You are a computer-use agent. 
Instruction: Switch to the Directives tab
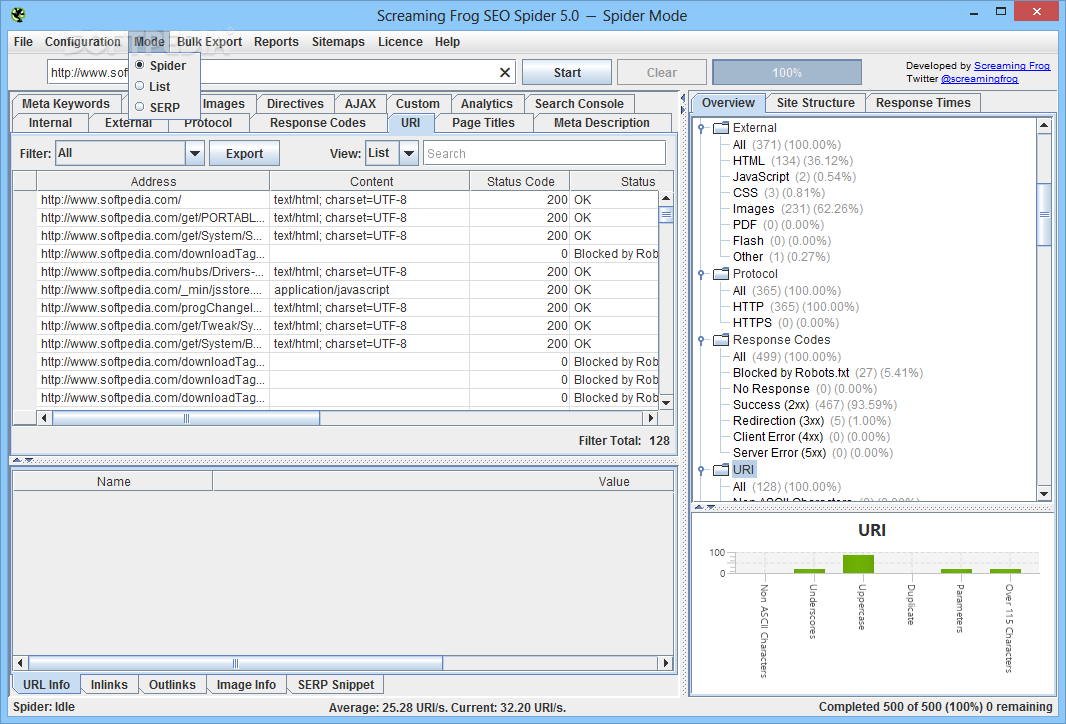pyautogui.click(x=295, y=104)
